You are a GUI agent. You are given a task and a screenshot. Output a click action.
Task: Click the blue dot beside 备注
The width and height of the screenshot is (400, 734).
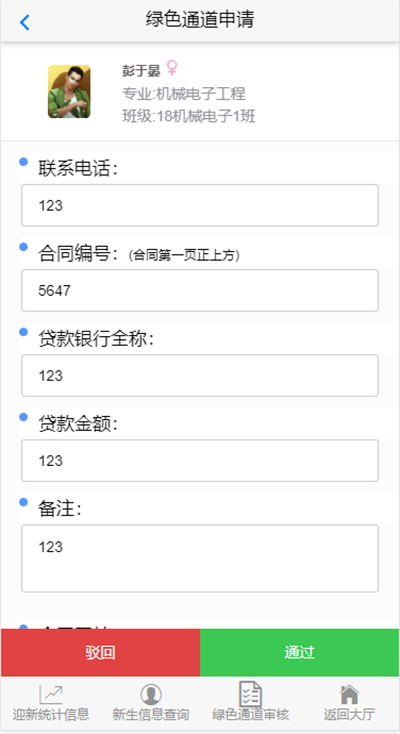point(23,502)
